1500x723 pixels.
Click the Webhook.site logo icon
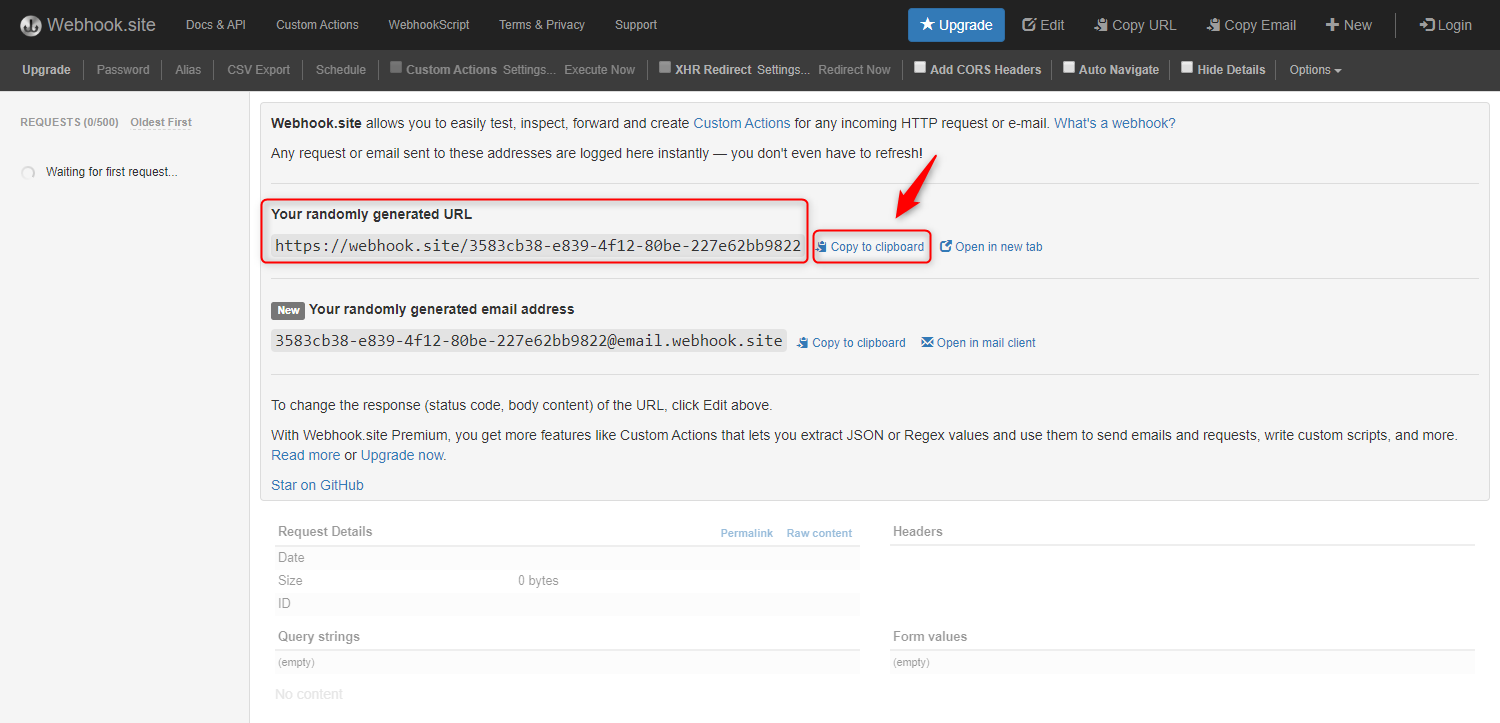click(x=31, y=25)
